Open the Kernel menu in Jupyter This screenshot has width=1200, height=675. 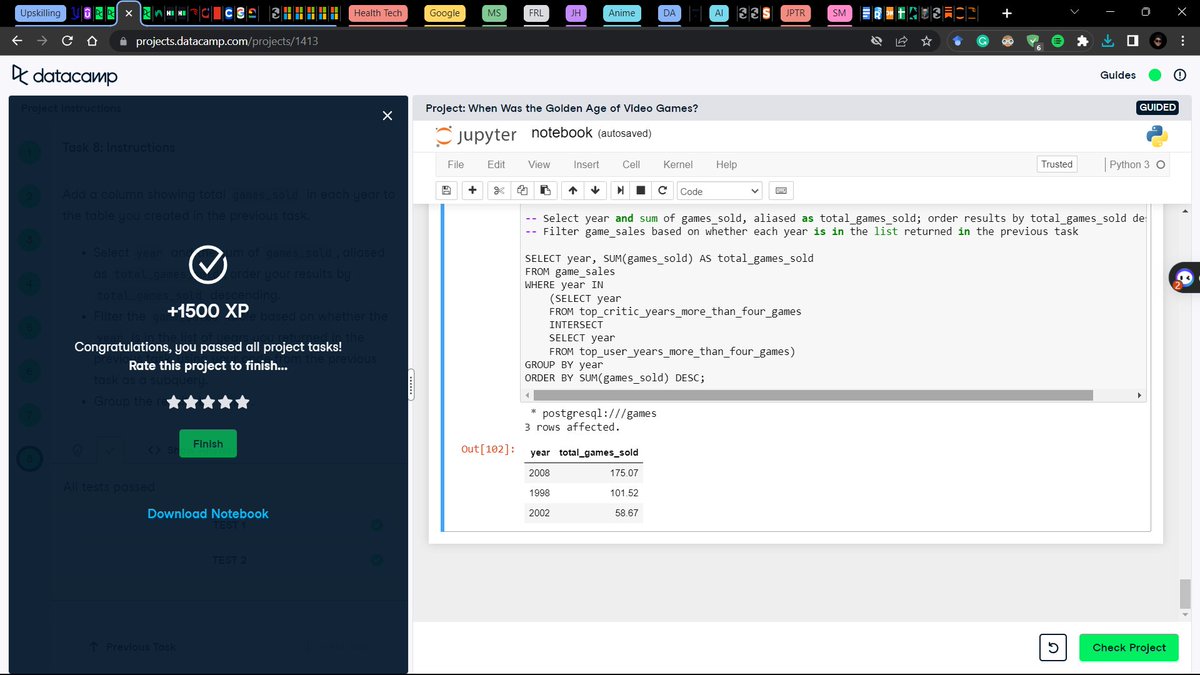pyautogui.click(x=678, y=164)
